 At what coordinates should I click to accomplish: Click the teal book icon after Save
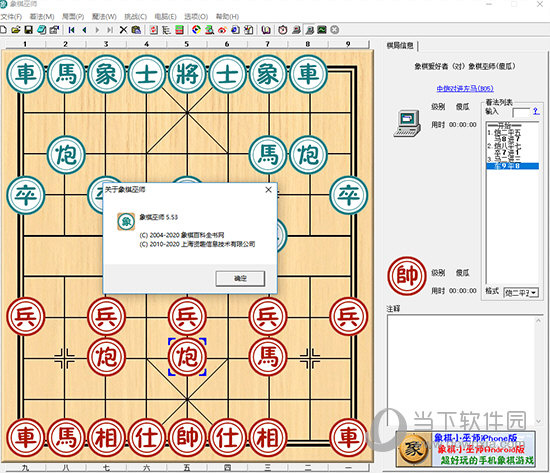click(x=41, y=30)
